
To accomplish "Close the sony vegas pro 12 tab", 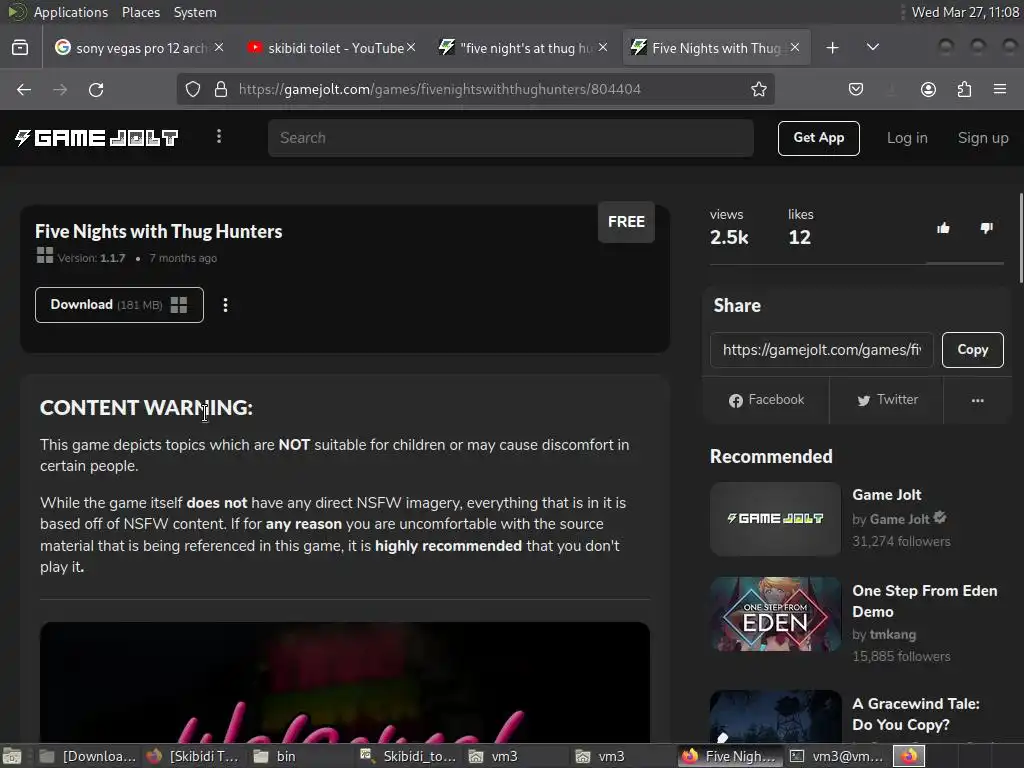I will (219, 47).
